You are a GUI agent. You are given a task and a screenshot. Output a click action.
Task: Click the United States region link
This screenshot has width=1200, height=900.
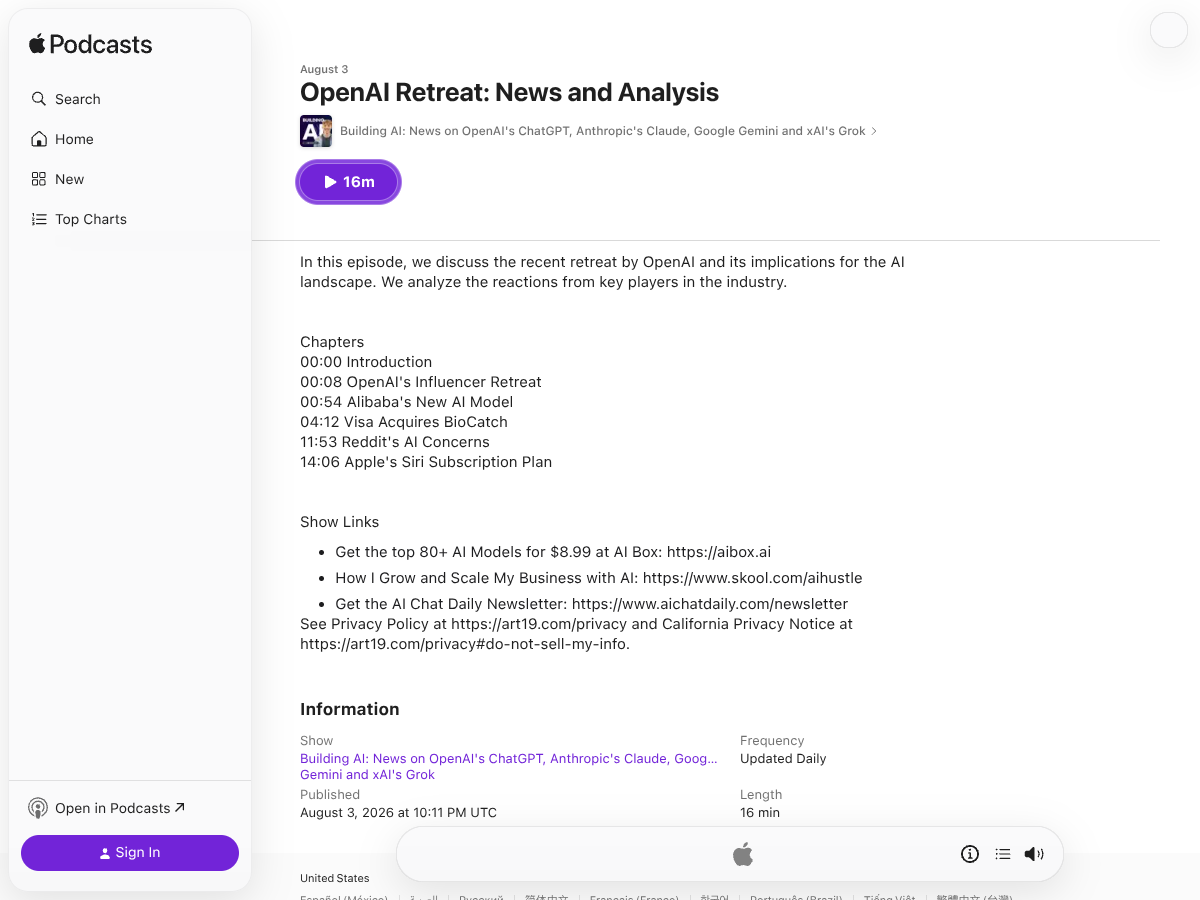point(335,878)
